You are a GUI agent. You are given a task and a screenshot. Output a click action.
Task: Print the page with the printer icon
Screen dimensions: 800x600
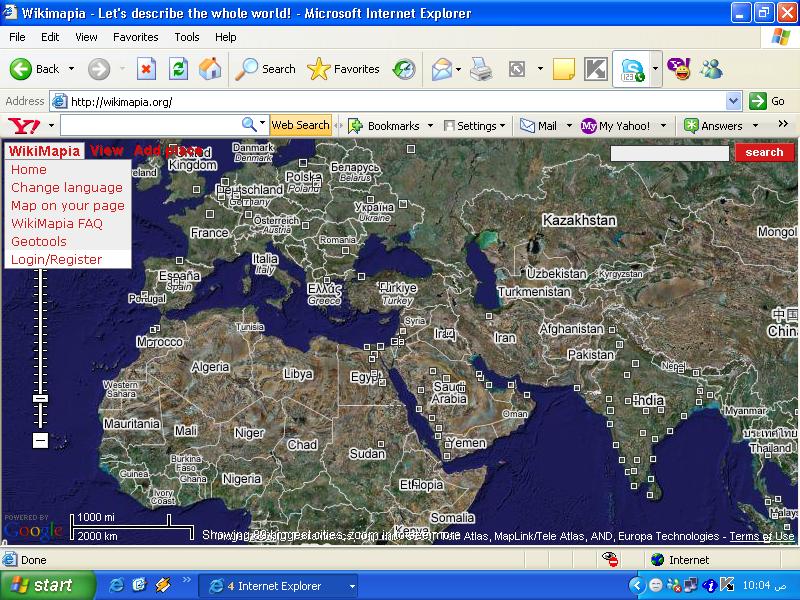point(481,69)
